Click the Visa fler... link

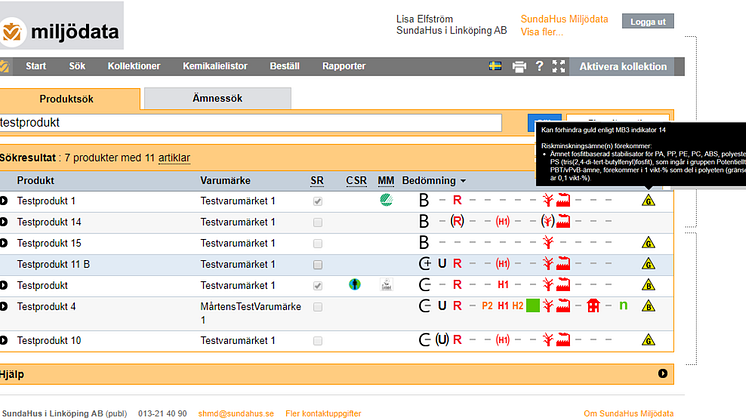pos(541,32)
